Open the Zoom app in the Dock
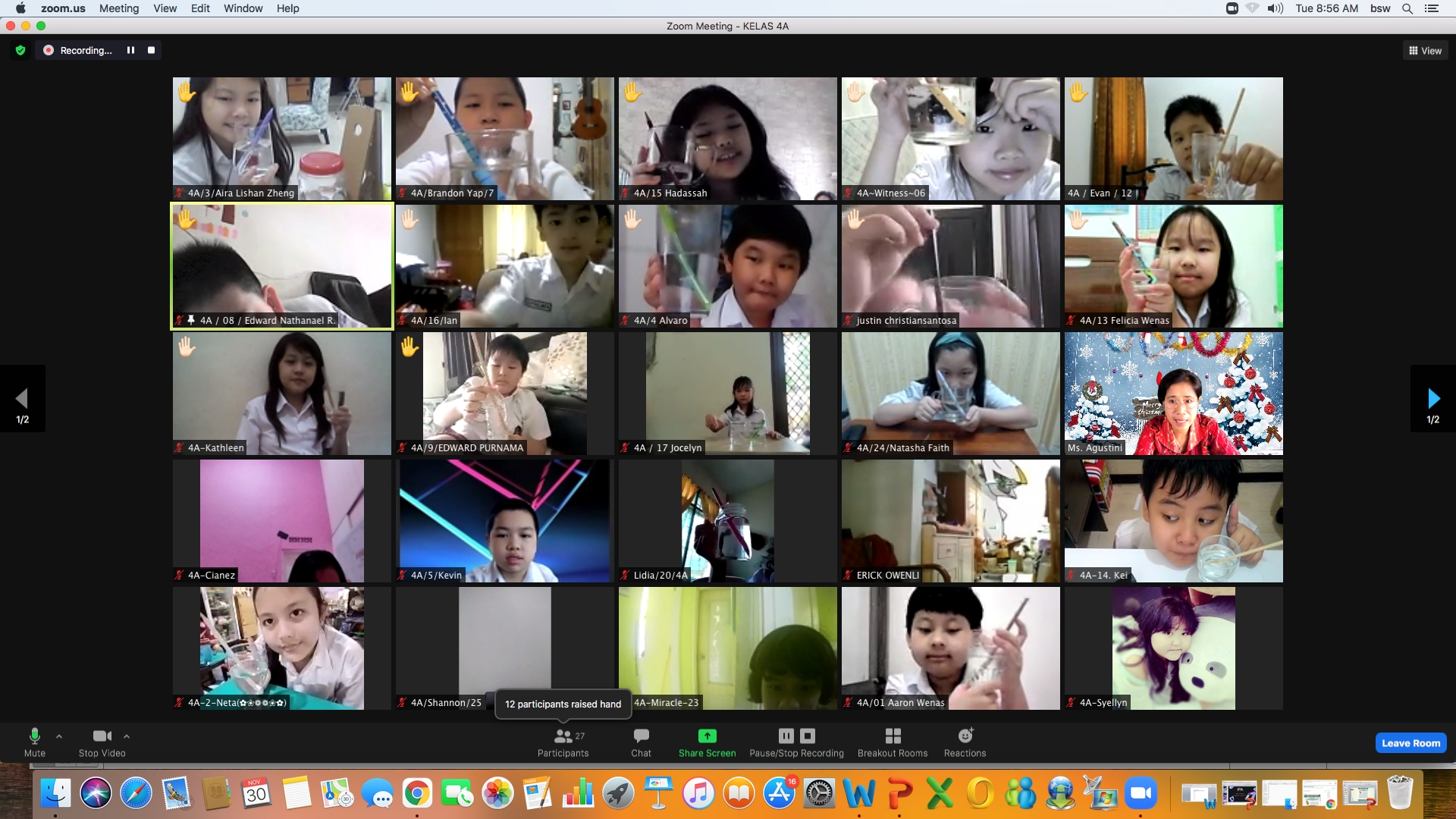 (x=1141, y=794)
